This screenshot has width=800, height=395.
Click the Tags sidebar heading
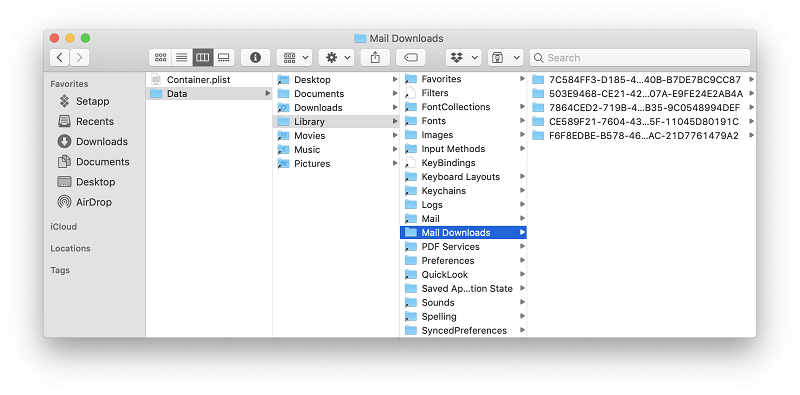tap(60, 270)
